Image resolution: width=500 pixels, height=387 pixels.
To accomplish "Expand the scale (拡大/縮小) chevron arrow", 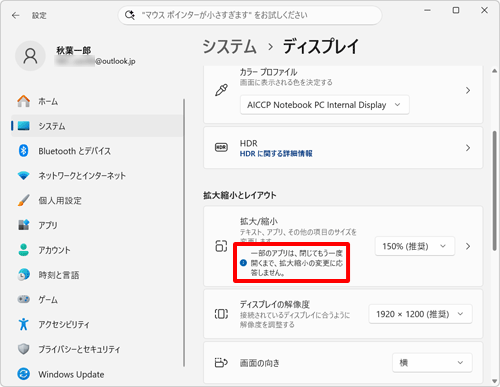I will 468,246.
